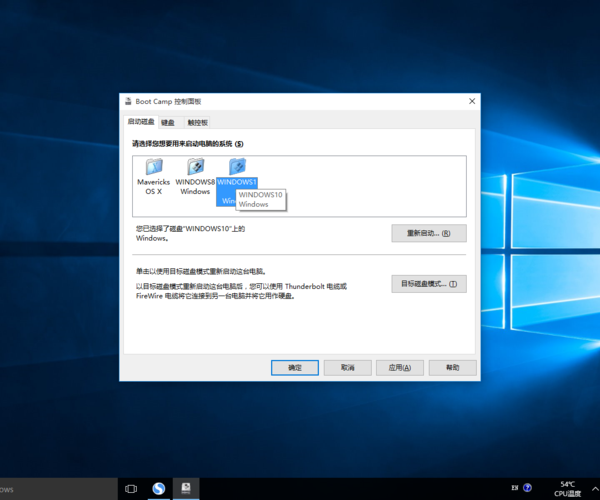Click the blue help tray icon
Image resolution: width=600 pixels, height=500 pixels.
(x=527, y=488)
